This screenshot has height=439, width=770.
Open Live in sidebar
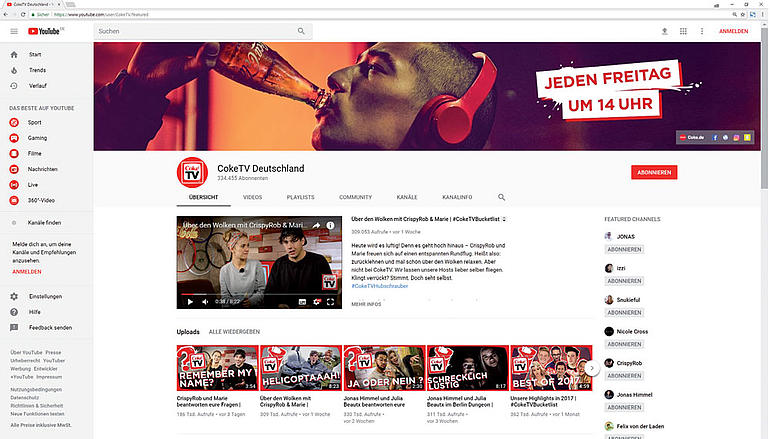pyautogui.click(x=32, y=185)
